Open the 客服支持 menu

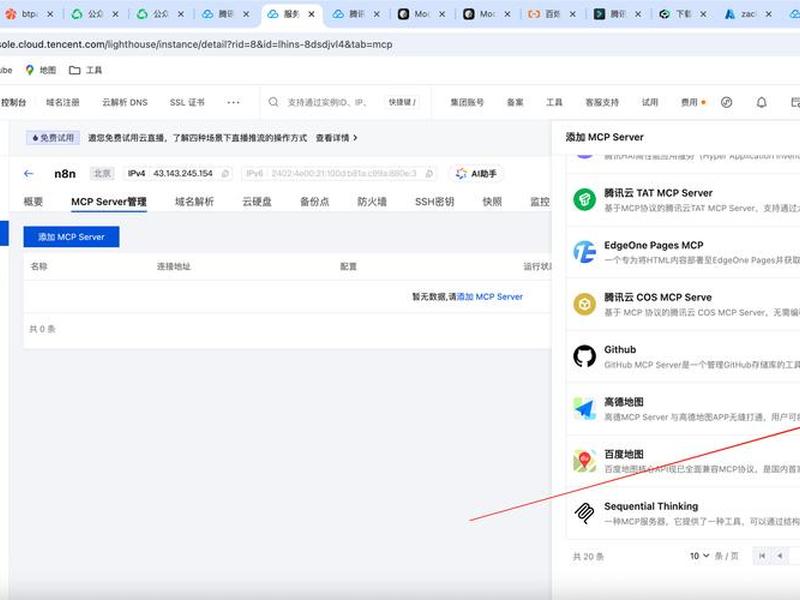(602, 103)
